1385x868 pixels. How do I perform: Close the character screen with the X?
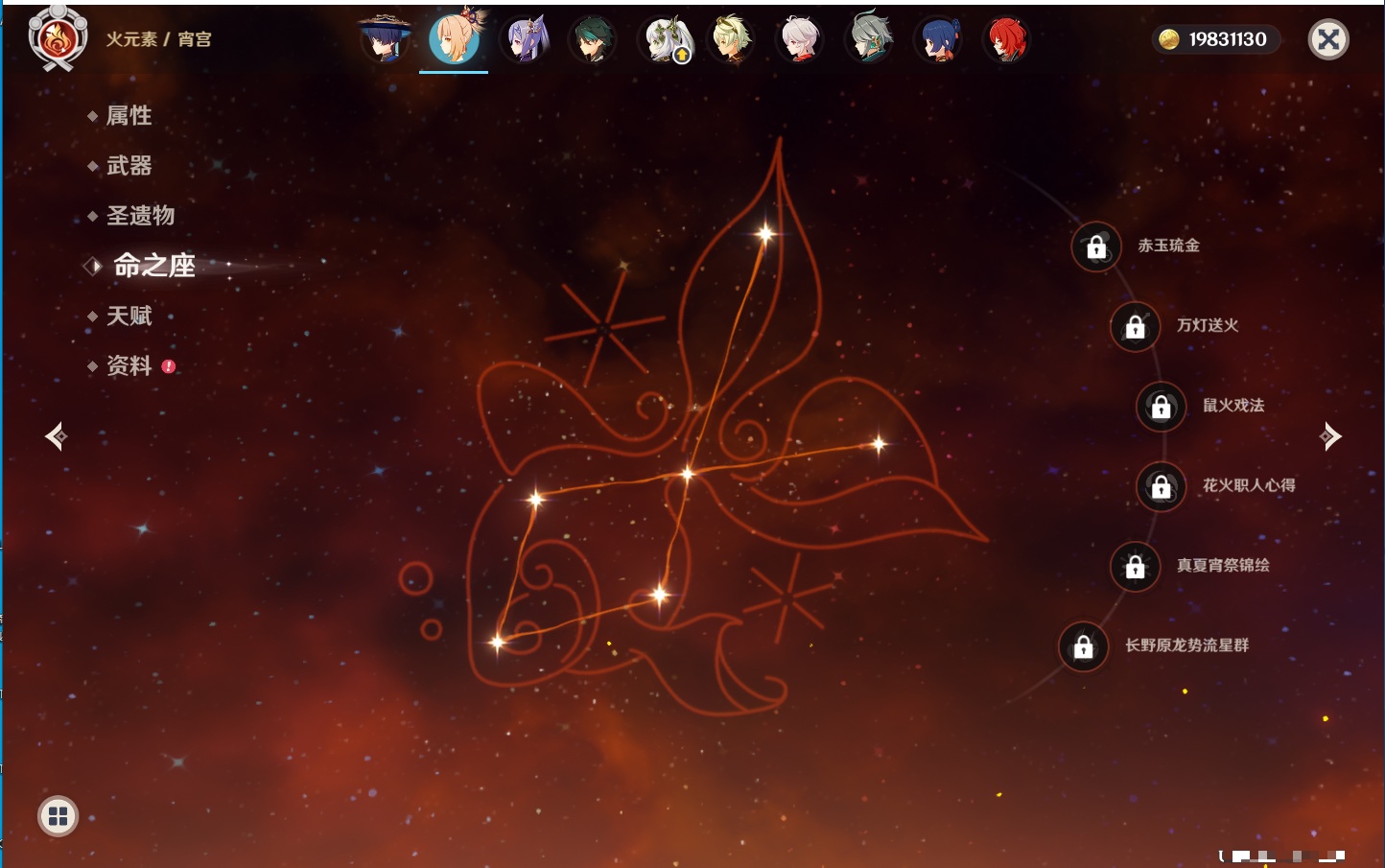(1328, 39)
